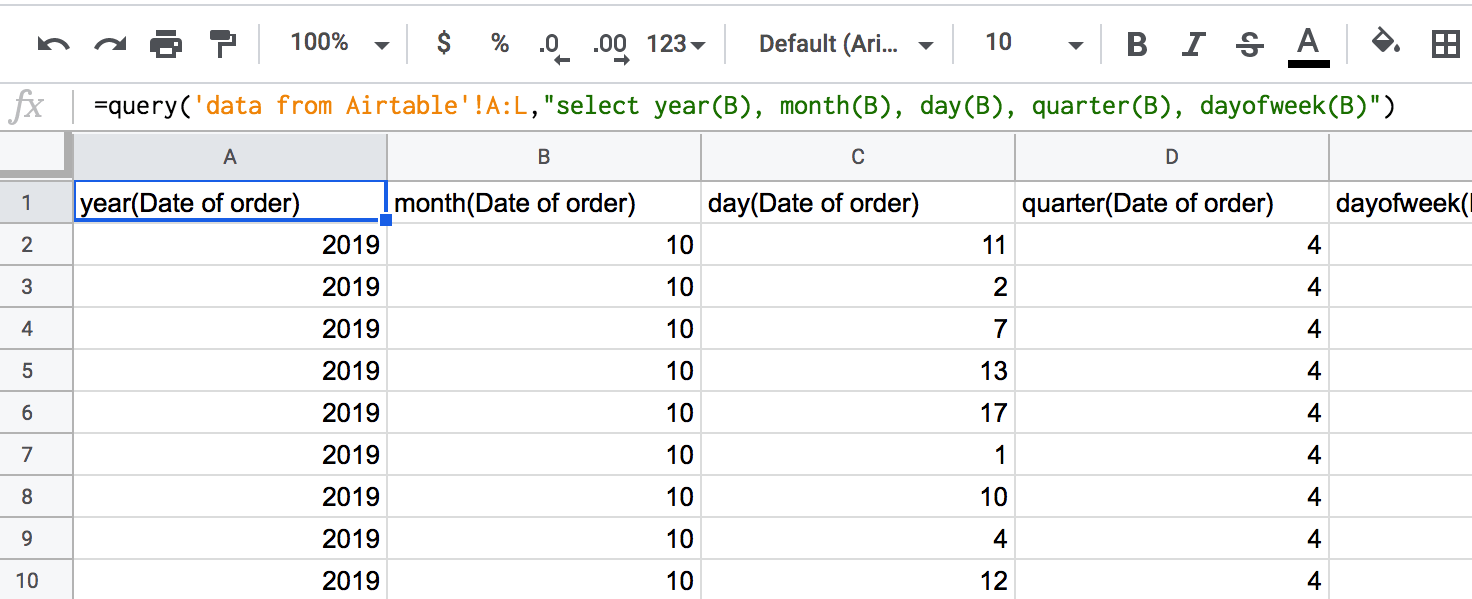The height and width of the screenshot is (599, 1472).
Task: Click the Undo arrow icon
Action: tap(53, 44)
